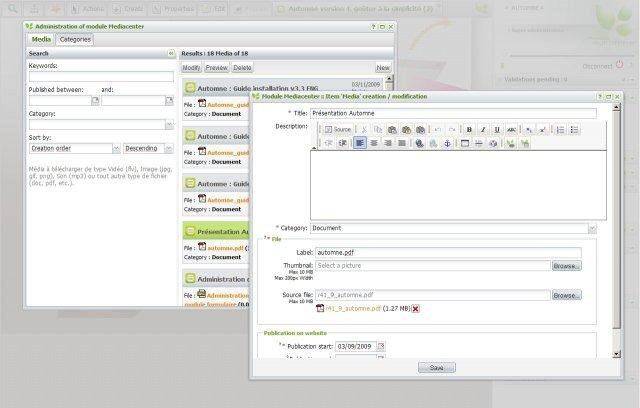
Task: Select Align Left in editor toolbar
Action: (360, 143)
